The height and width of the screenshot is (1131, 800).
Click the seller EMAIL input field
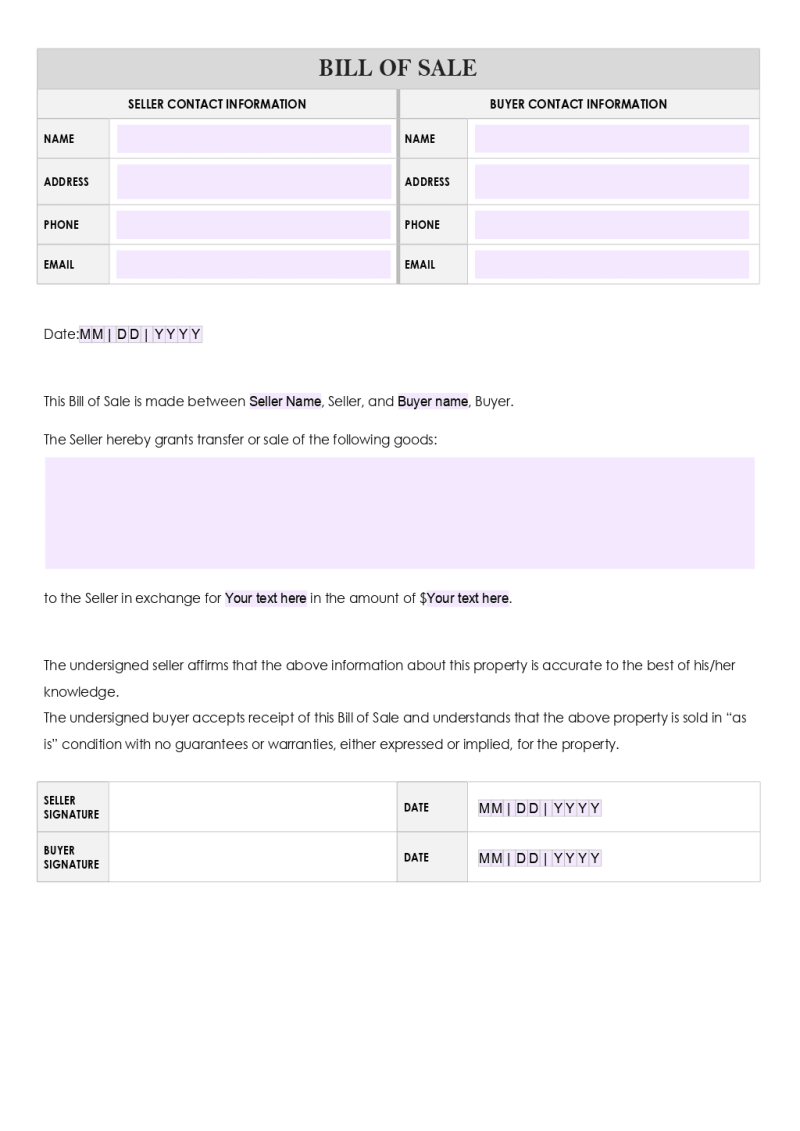(254, 265)
